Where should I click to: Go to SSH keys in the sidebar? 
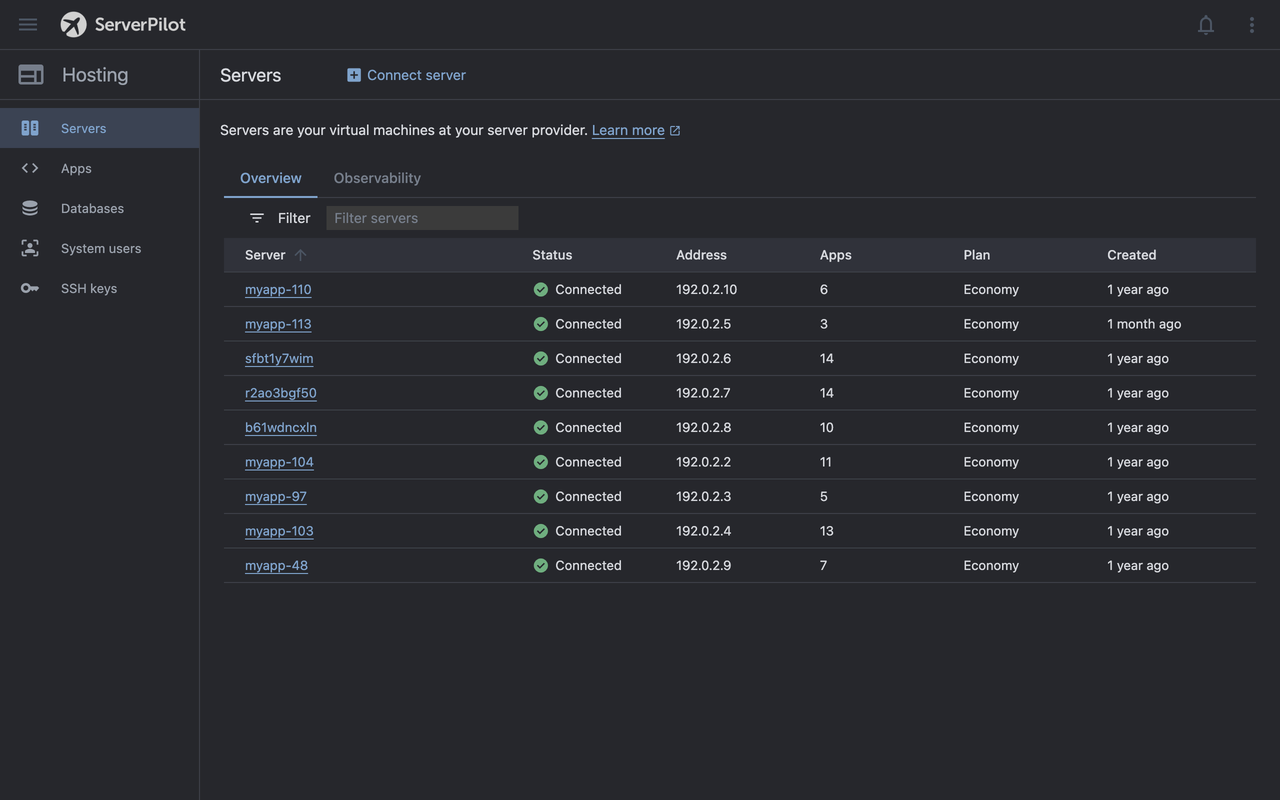point(99,288)
